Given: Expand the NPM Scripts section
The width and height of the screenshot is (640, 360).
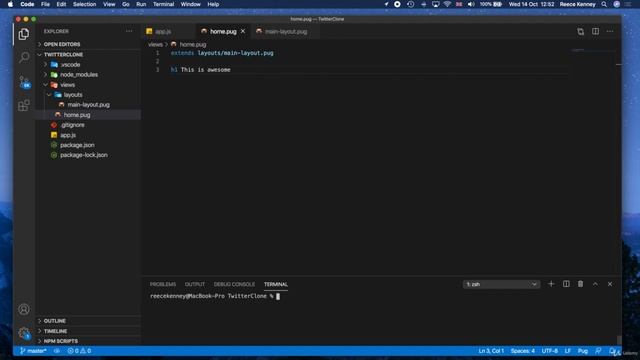Looking at the screenshot, I should [x=60, y=341].
